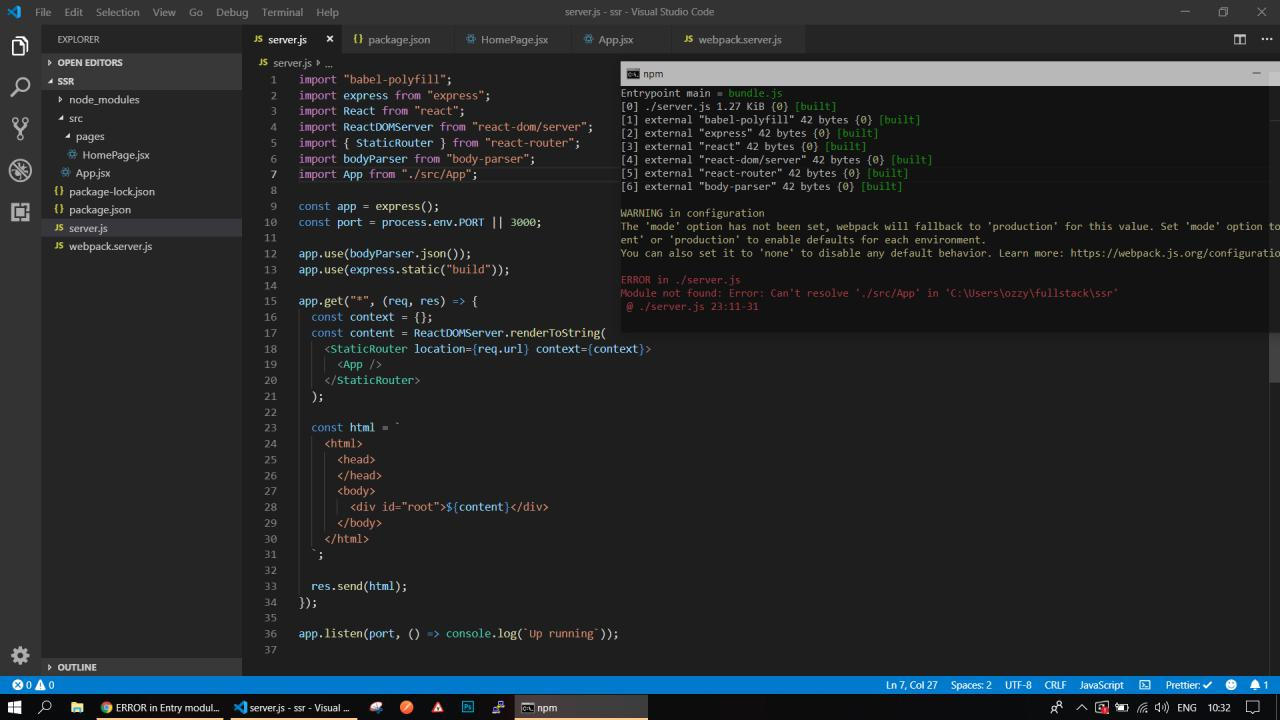Image resolution: width=1280 pixels, height=720 pixels.
Task: Change end of line sequence CRLF
Action: pos(1055,685)
